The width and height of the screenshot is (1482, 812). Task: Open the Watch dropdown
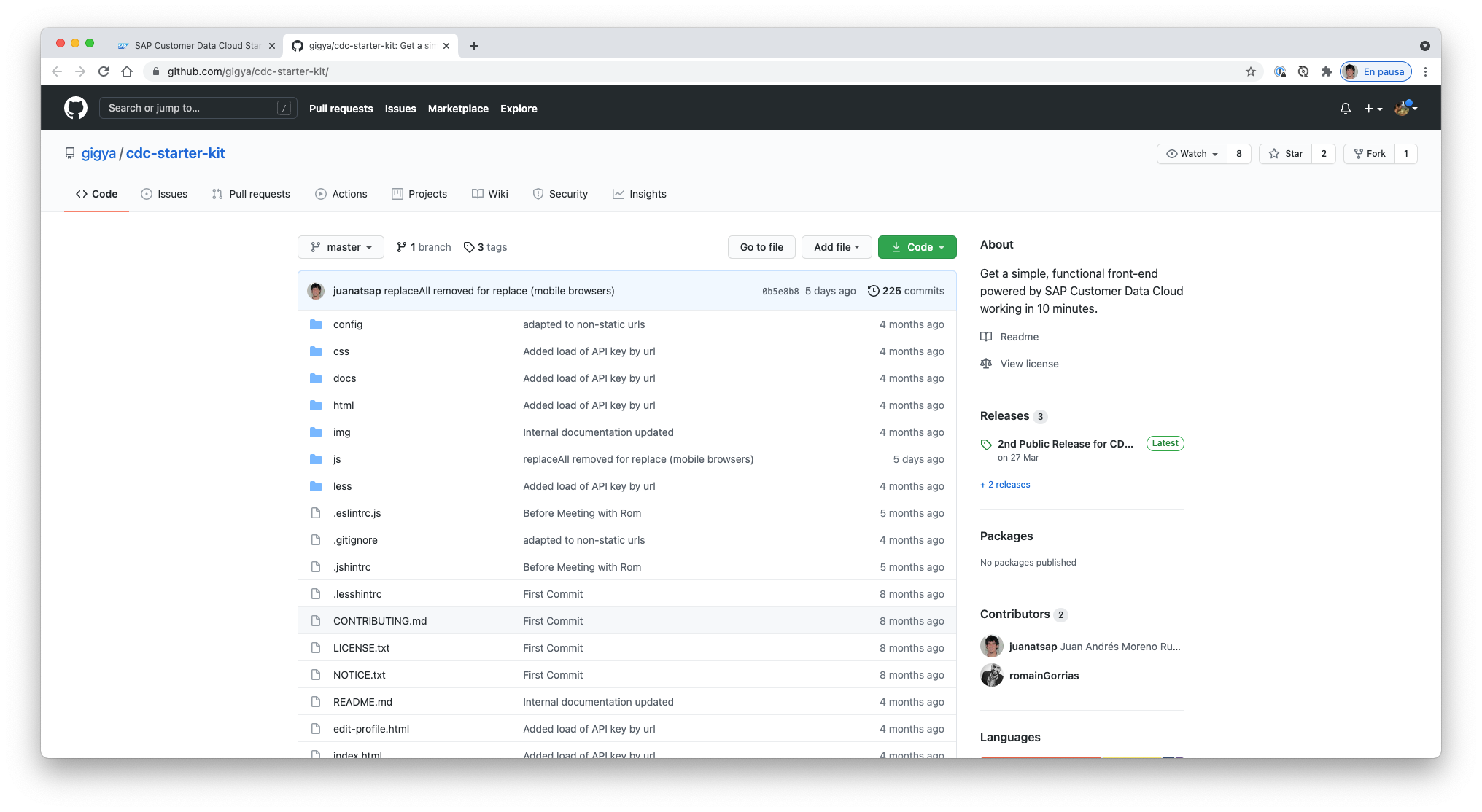click(x=1192, y=154)
